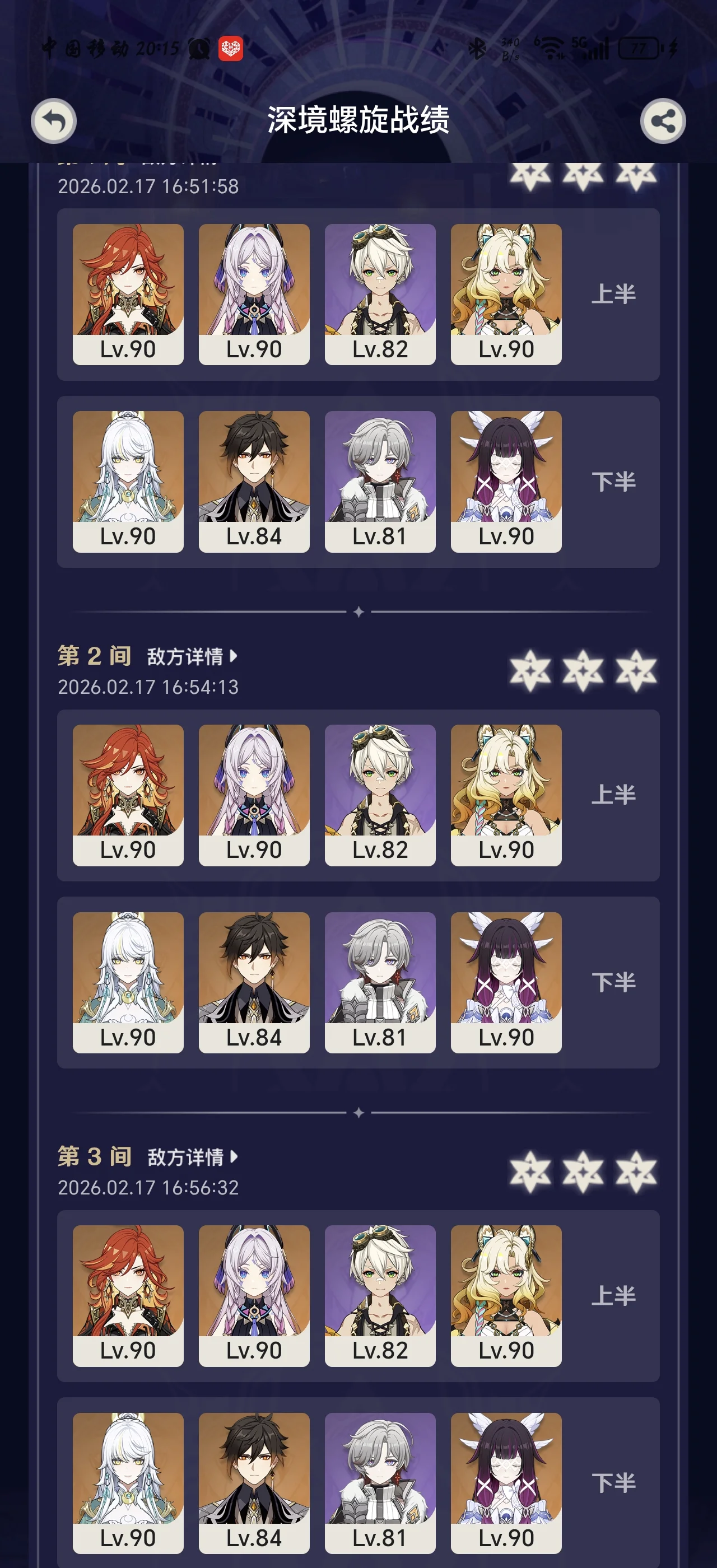Open the share icon at top right

pos(663,120)
